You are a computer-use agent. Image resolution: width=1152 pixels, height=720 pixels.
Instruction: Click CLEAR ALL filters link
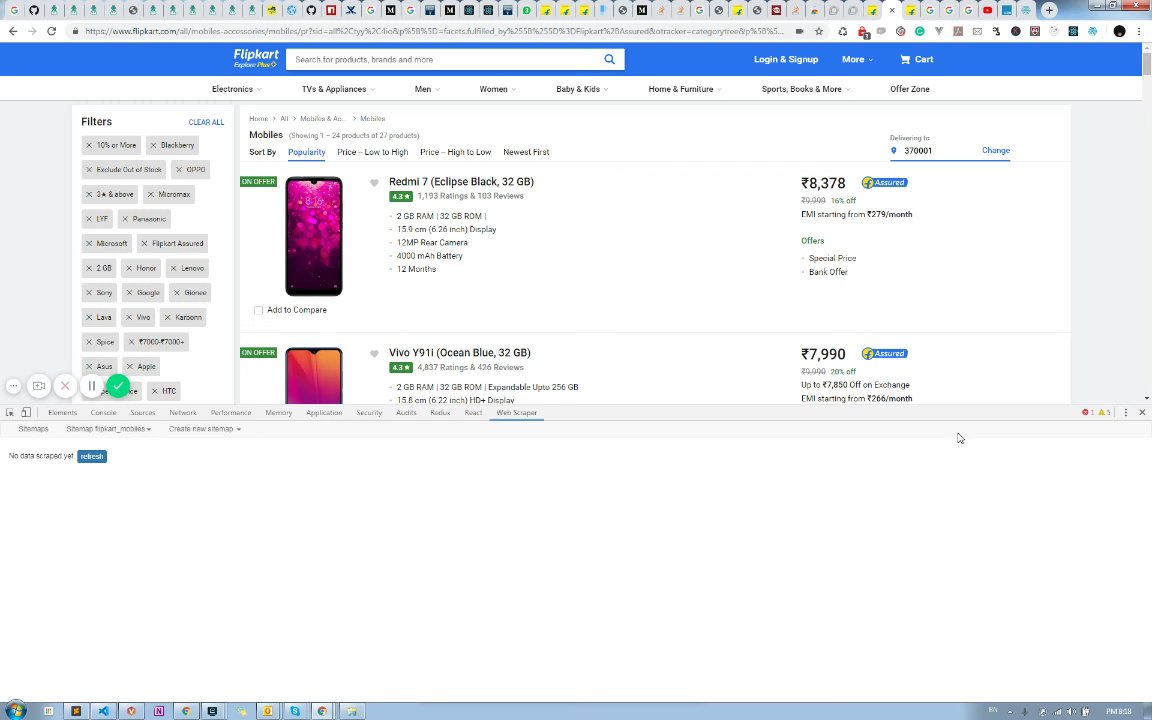(206, 123)
